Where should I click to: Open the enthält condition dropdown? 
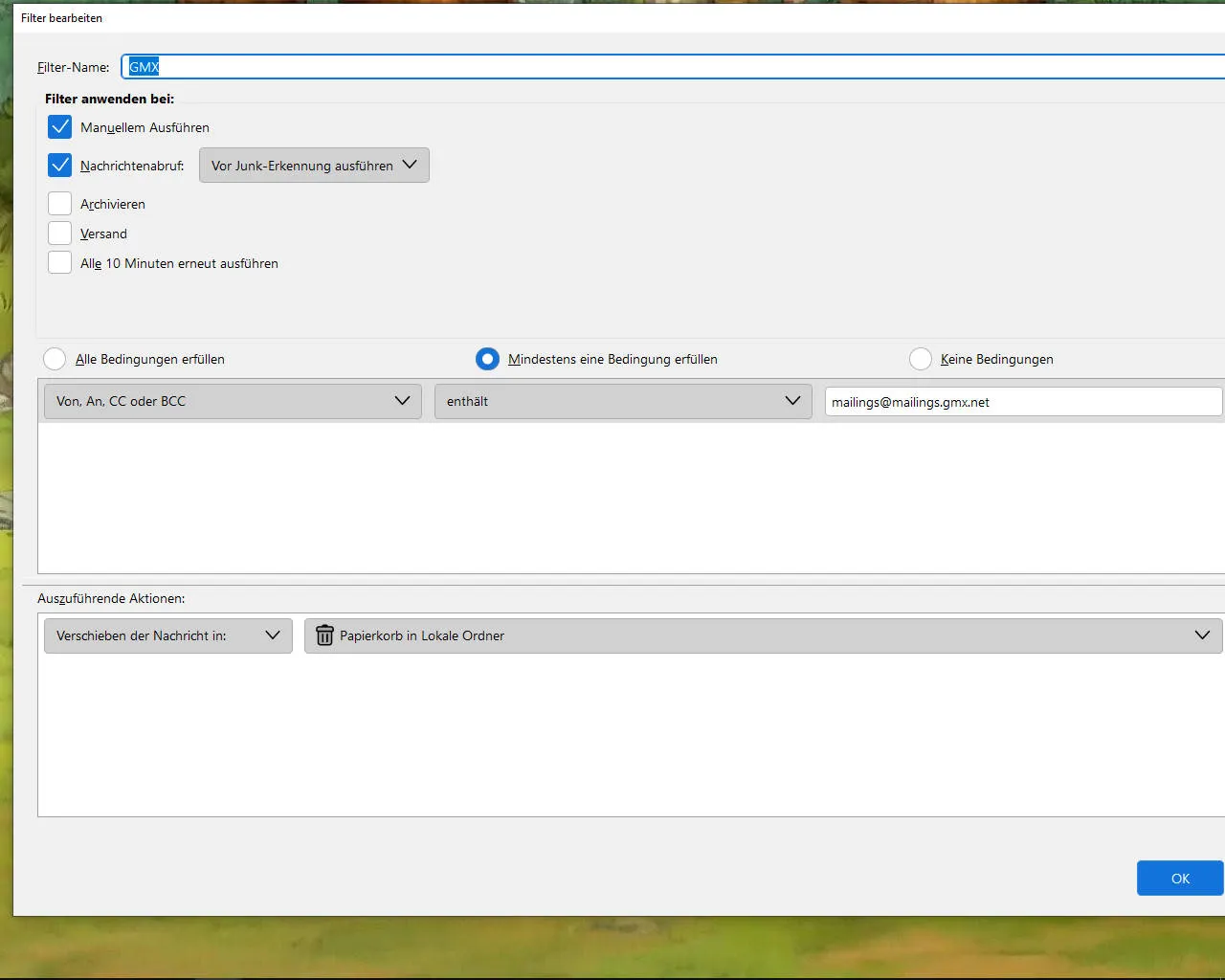[x=623, y=401]
